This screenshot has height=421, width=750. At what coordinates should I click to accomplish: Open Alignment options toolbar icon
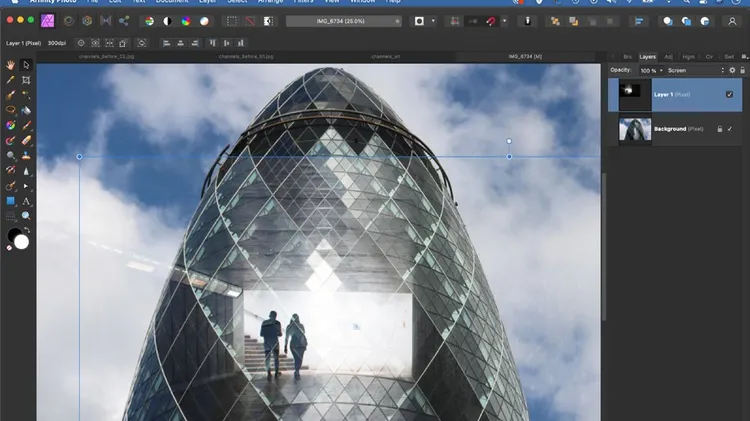[639, 21]
